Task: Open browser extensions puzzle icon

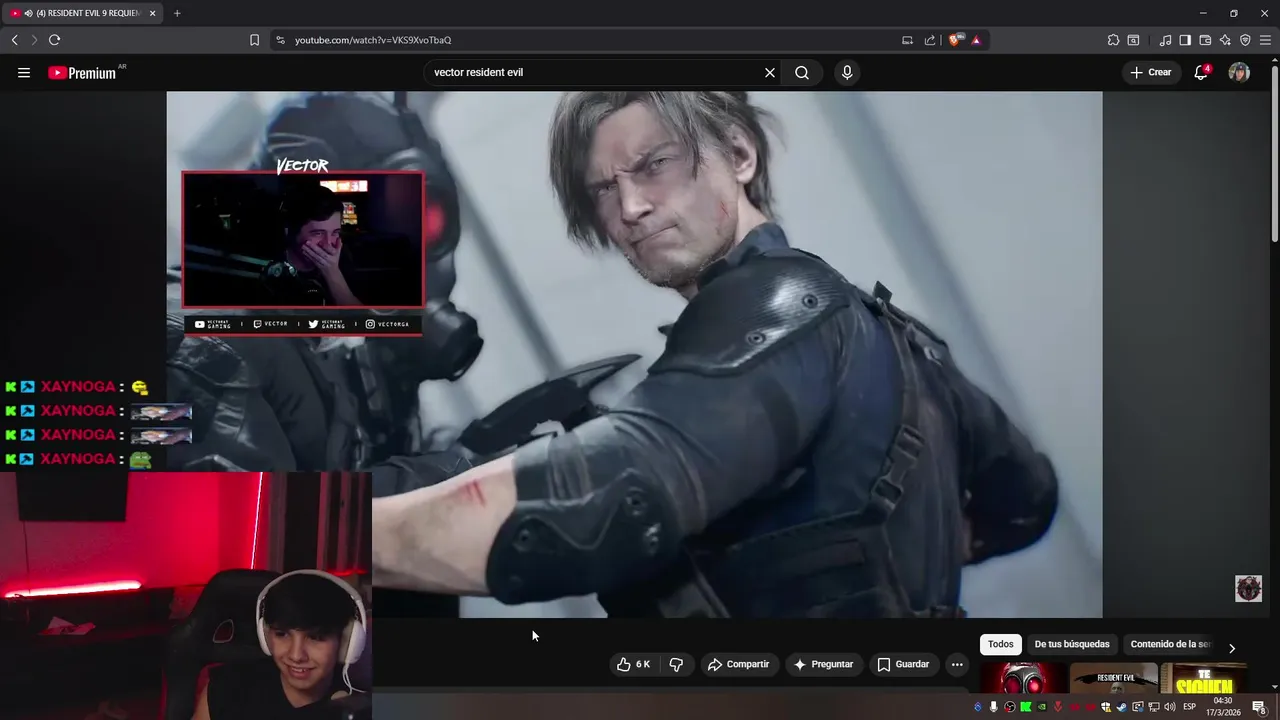Action: tap(1113, 40)
